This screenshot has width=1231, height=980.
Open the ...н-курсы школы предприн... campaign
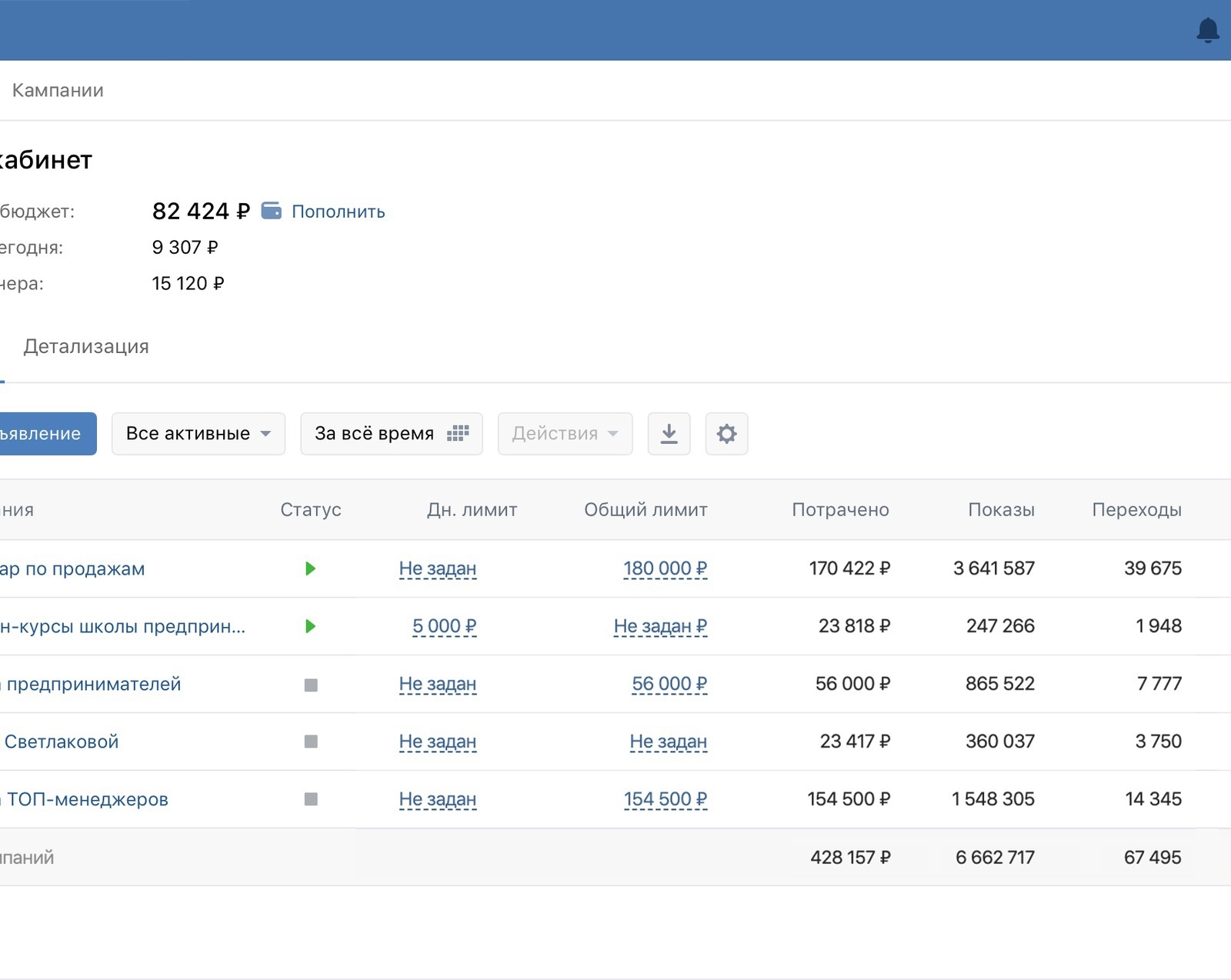pyautogui.click(x=123, y=627)
